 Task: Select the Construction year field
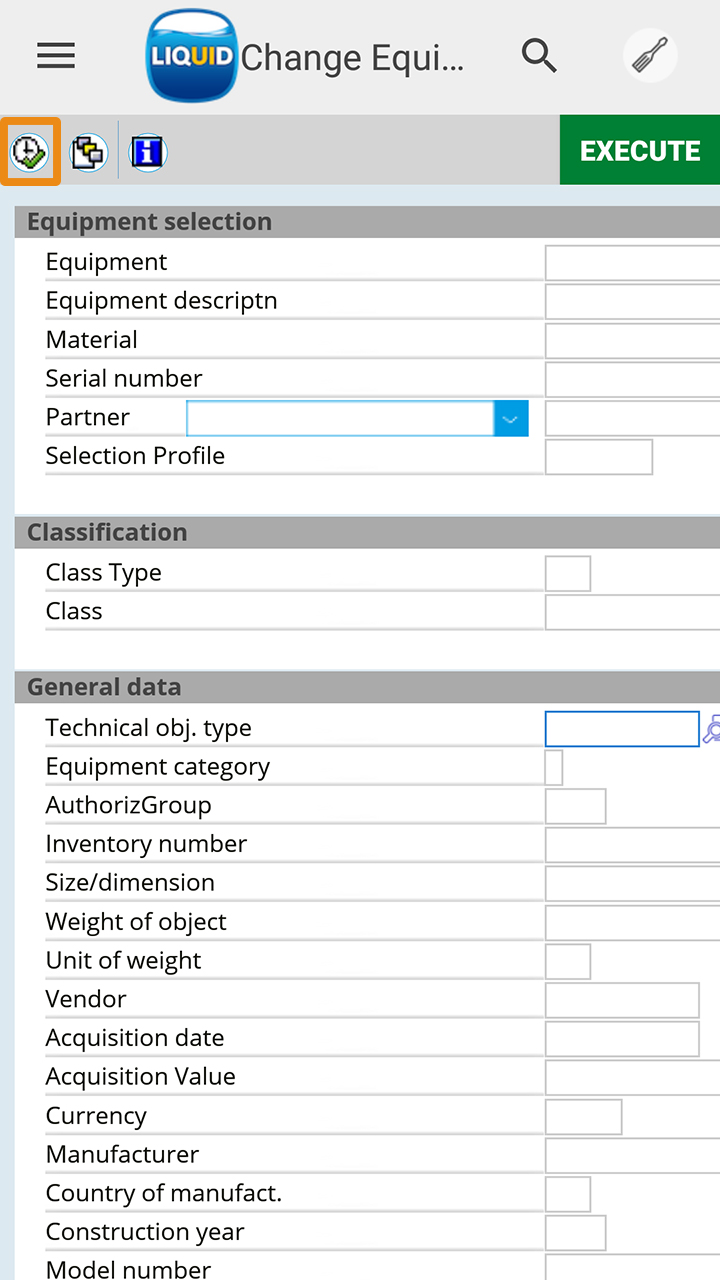click(x=575, y=1233)
